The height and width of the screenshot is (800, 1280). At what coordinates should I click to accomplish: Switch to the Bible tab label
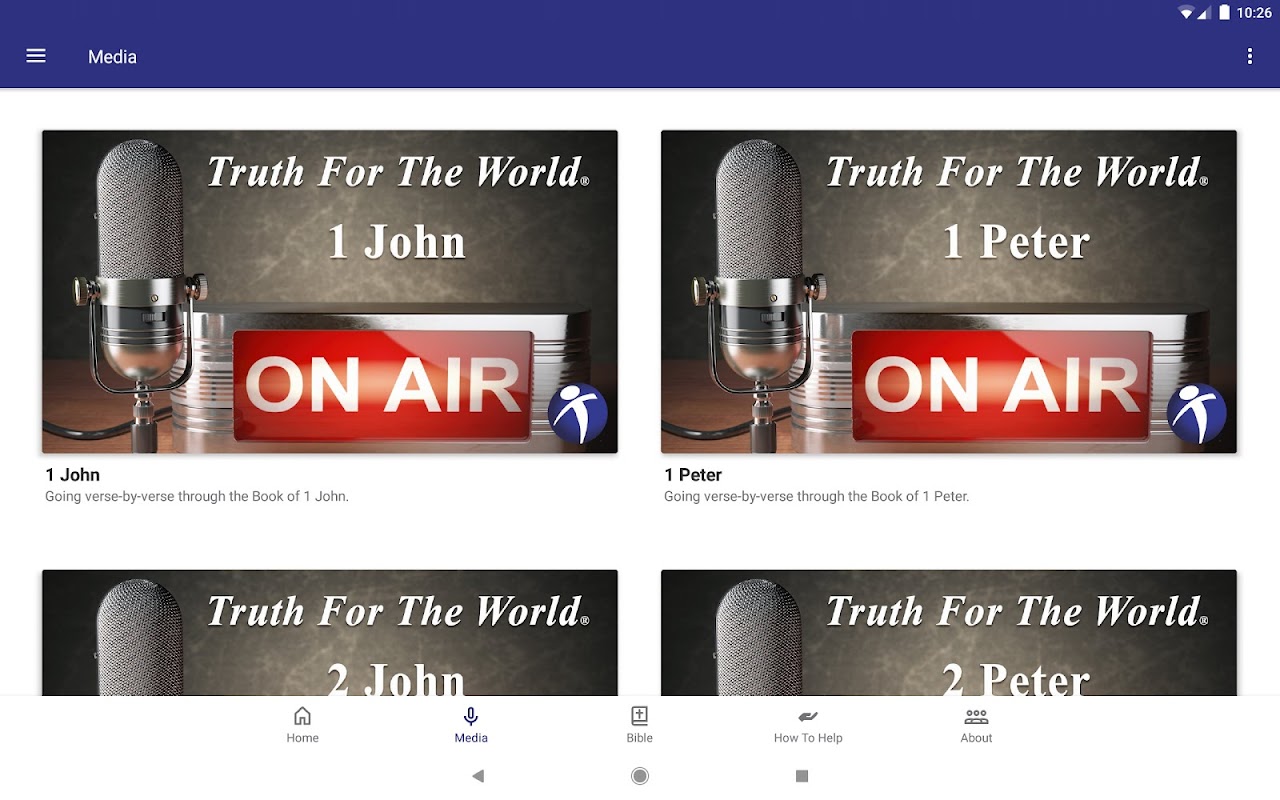639,738
